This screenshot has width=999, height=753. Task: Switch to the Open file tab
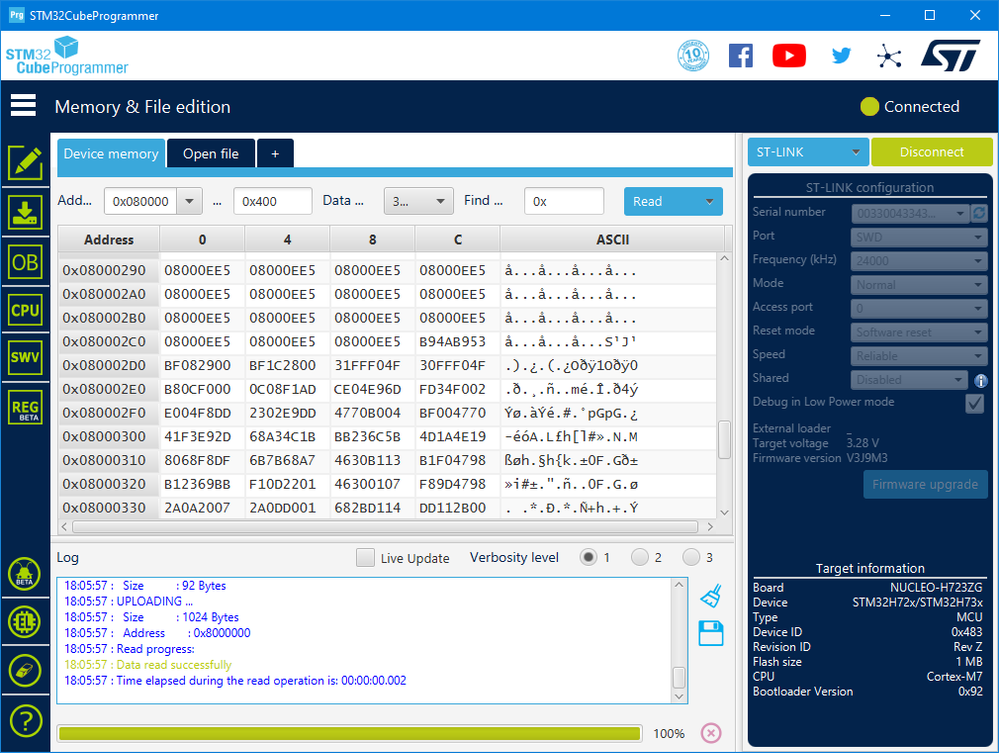tap(211, 154)
